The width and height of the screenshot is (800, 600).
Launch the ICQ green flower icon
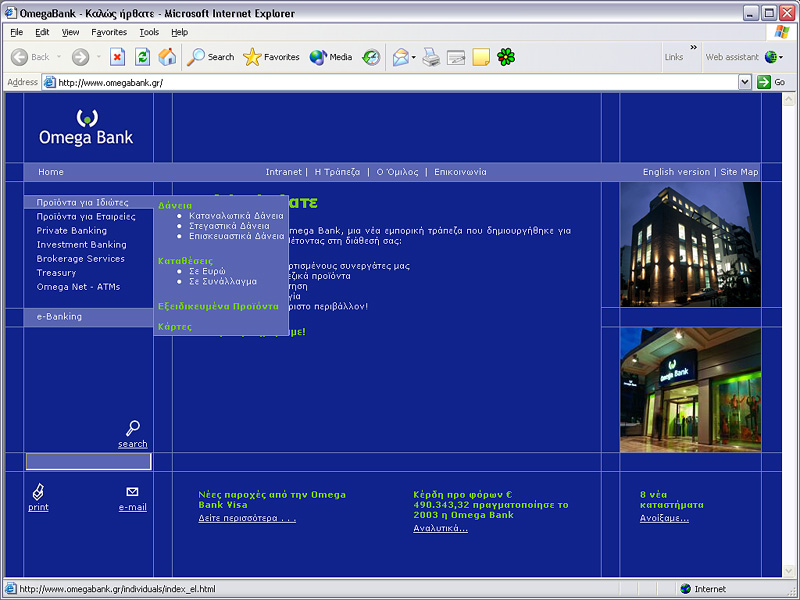(506, 57)
